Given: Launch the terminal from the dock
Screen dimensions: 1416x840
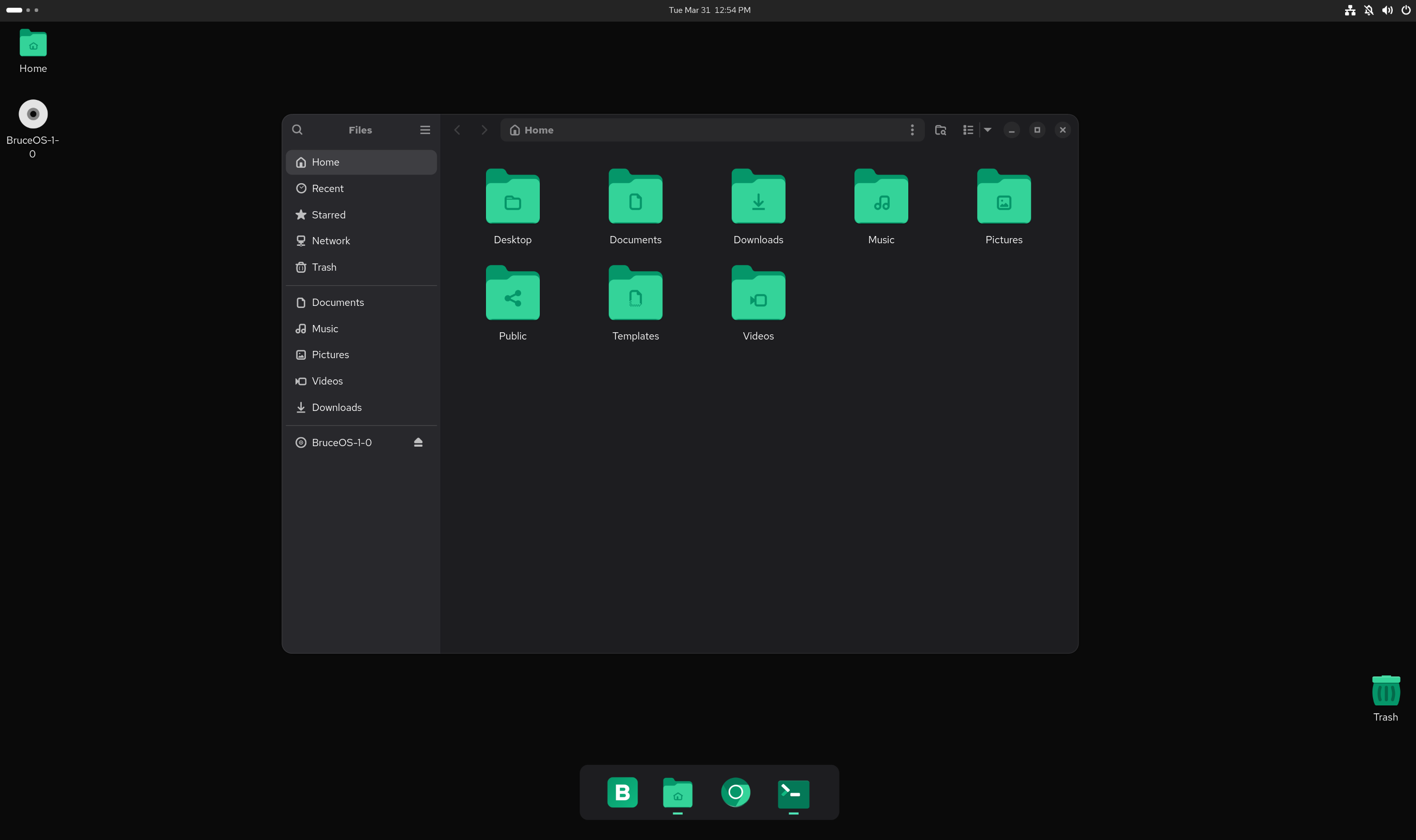Looking at the screenshot, I should pos(792,792).
